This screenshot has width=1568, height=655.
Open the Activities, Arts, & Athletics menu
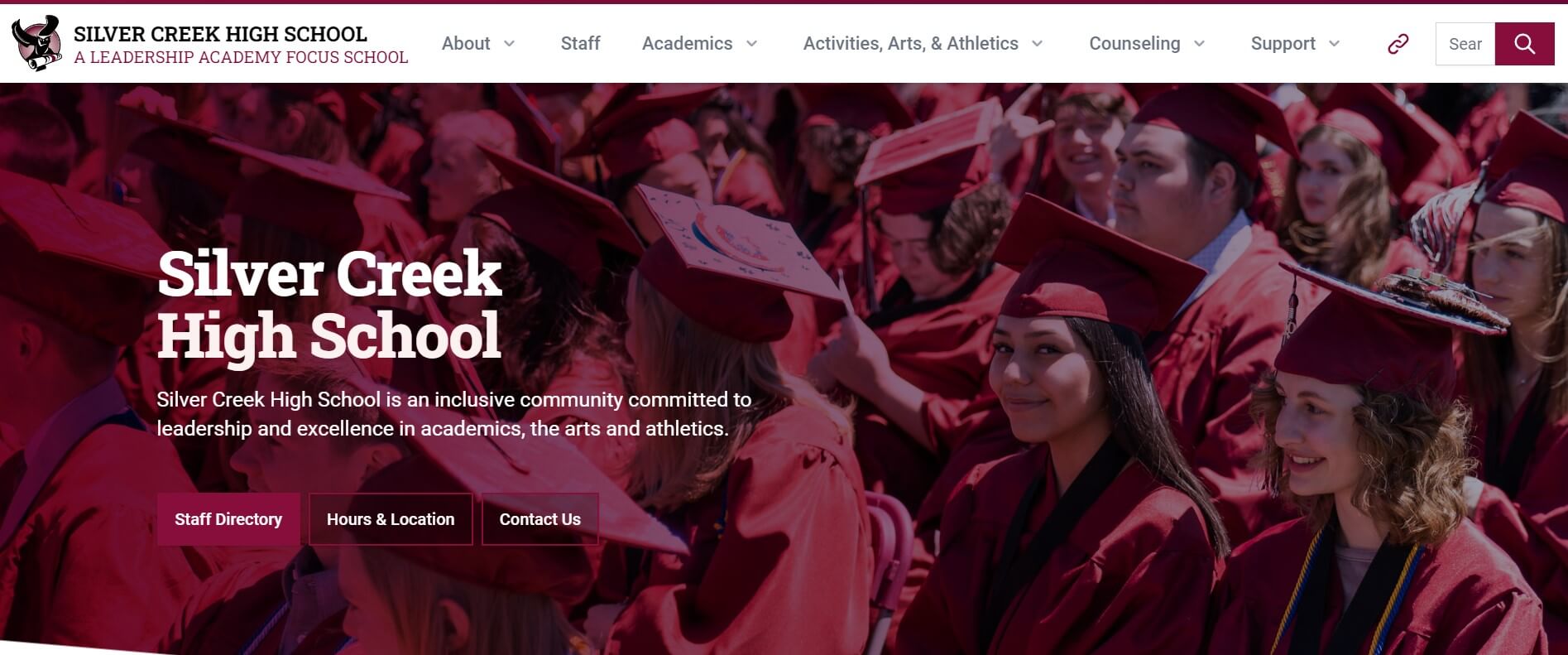click(x=910, y=44)
